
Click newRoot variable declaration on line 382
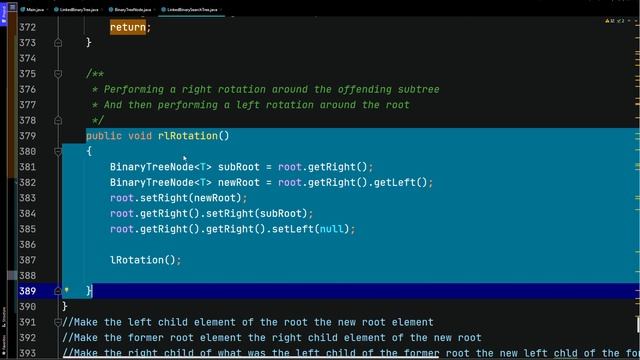(238, 182)
